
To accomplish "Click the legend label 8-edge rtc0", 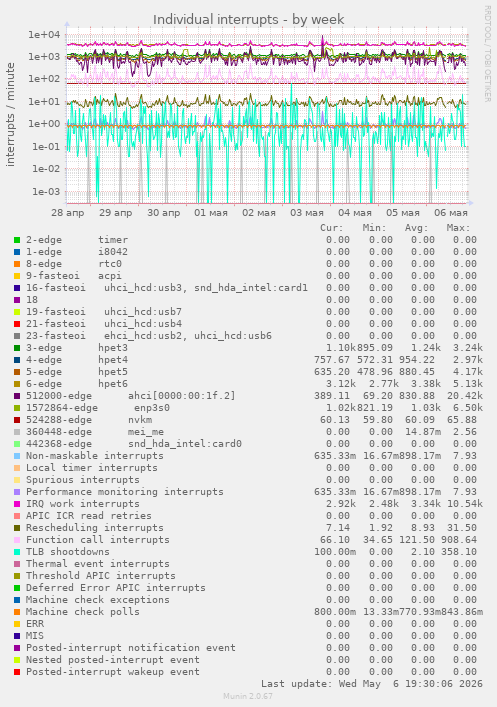I will coord(74,264).
